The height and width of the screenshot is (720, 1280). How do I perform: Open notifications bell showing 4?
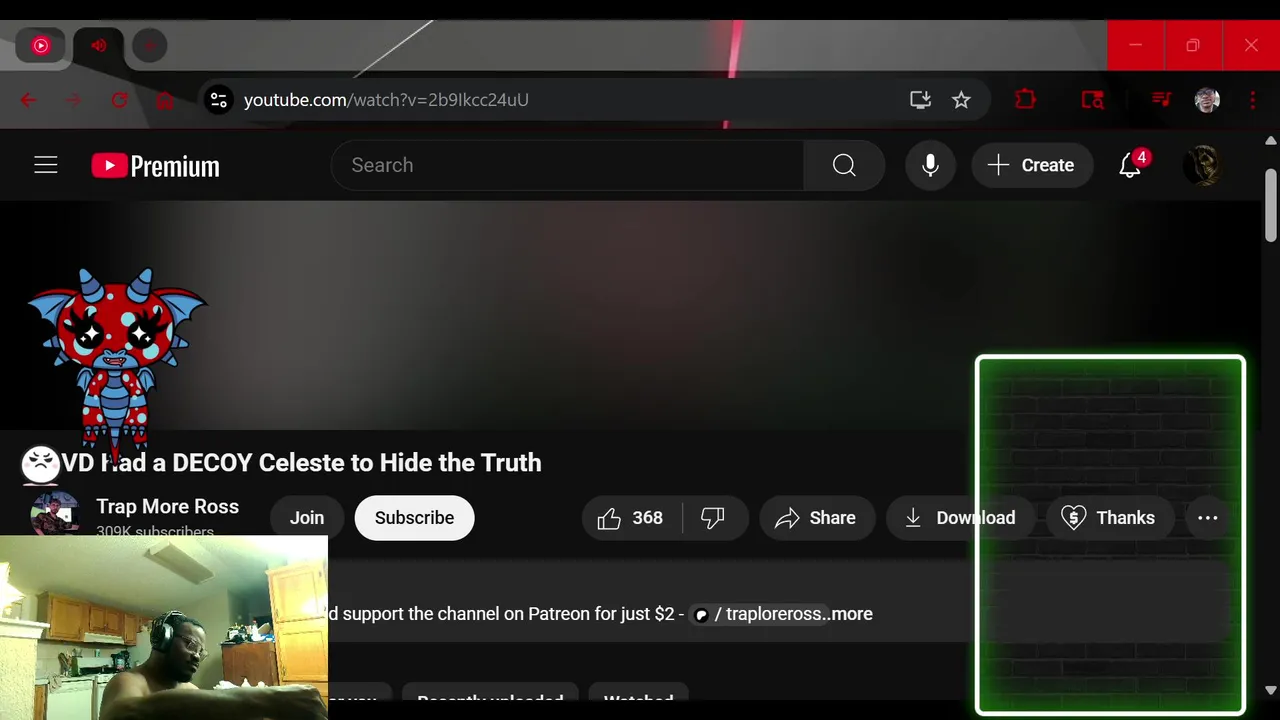point(1131,165)
